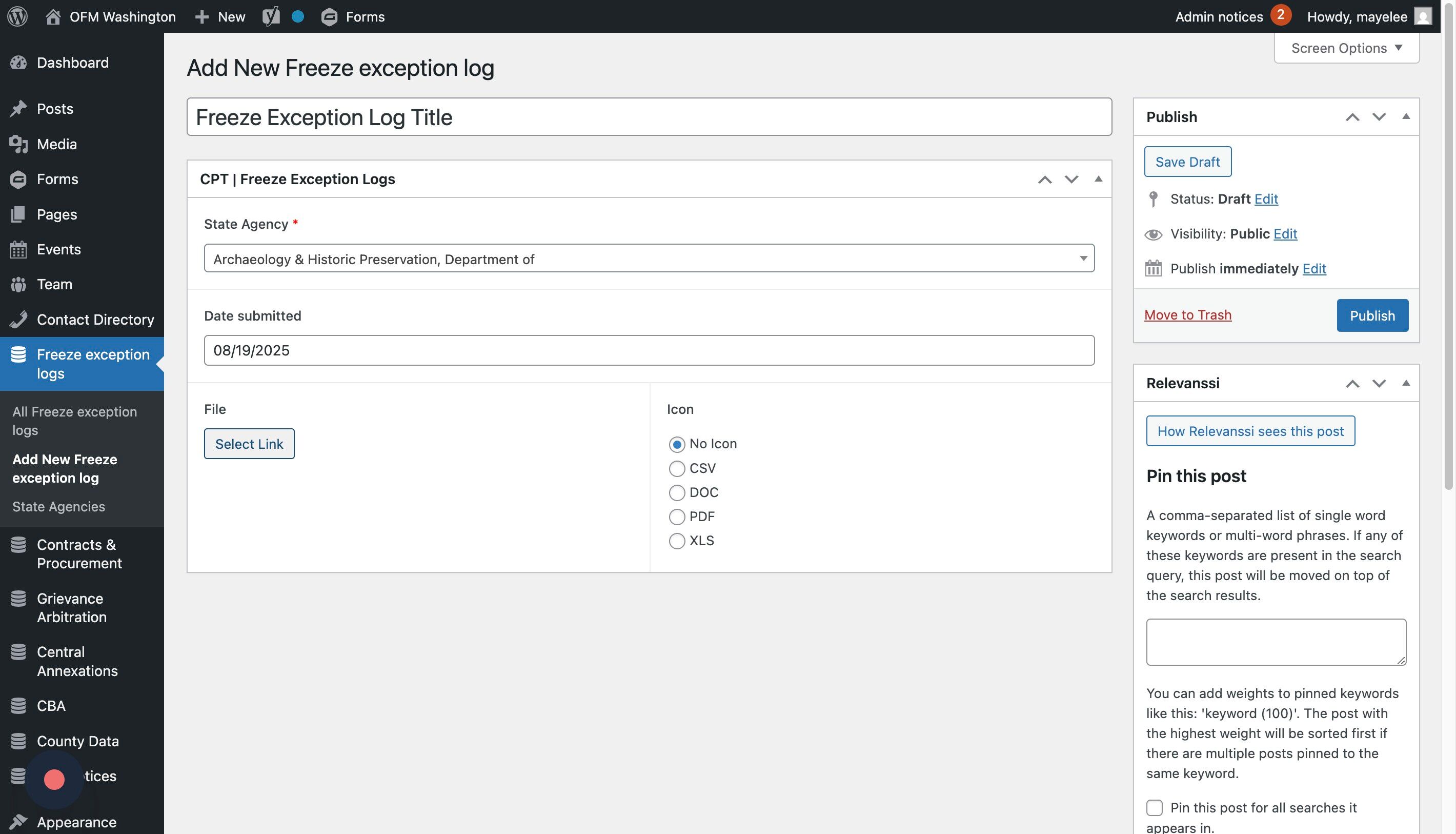Image resolution: width=1456 pixels, height=834 pixels.
Task: Click the Date submitted input field
Action: pos(649,350)
